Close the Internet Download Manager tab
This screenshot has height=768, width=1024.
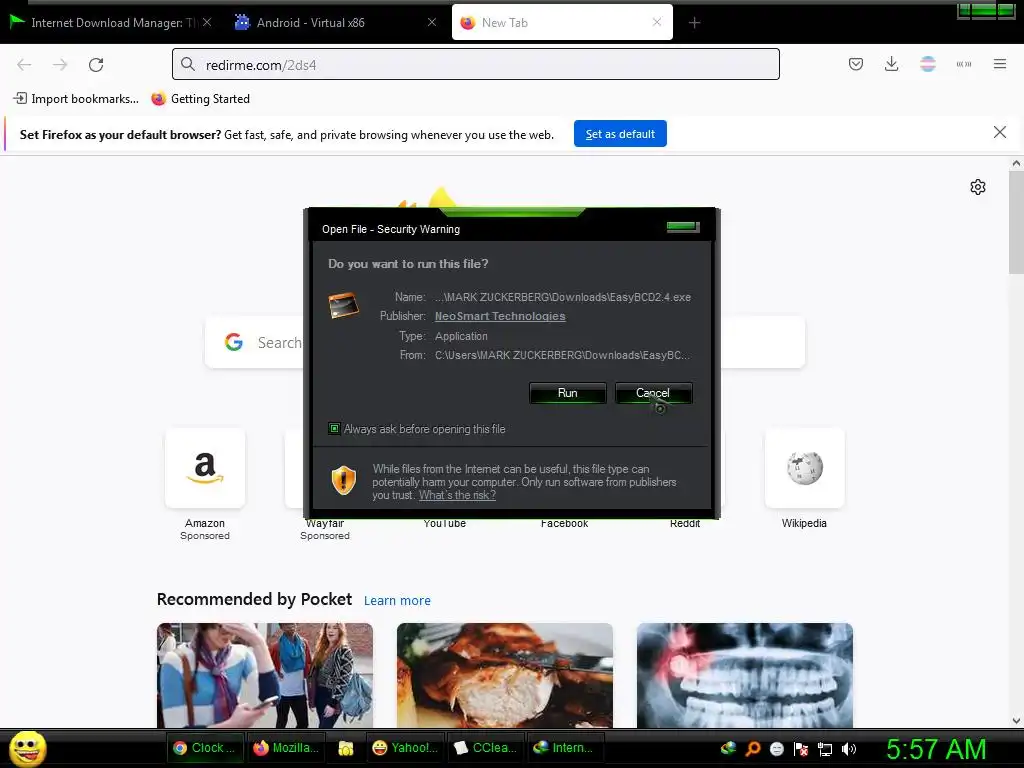point(207,22)
